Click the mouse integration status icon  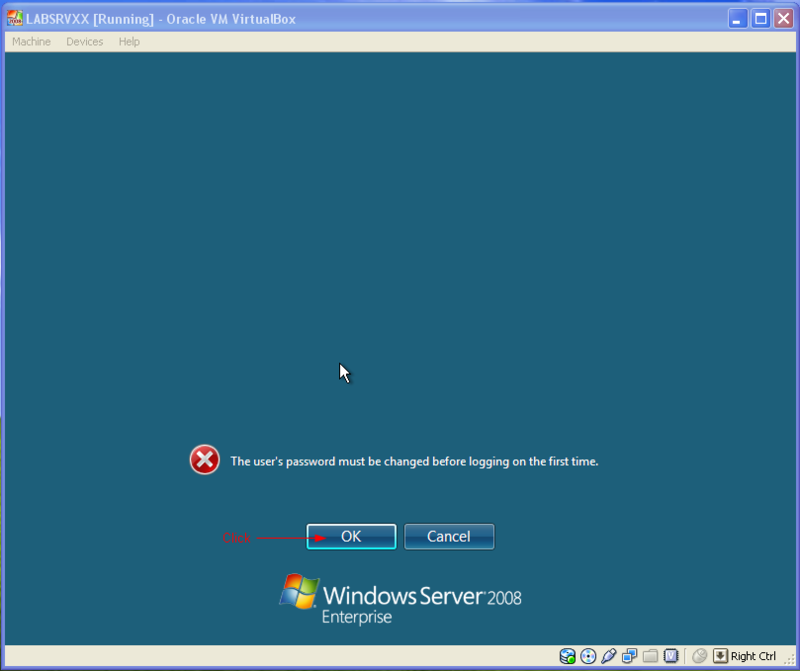point(699,656)
